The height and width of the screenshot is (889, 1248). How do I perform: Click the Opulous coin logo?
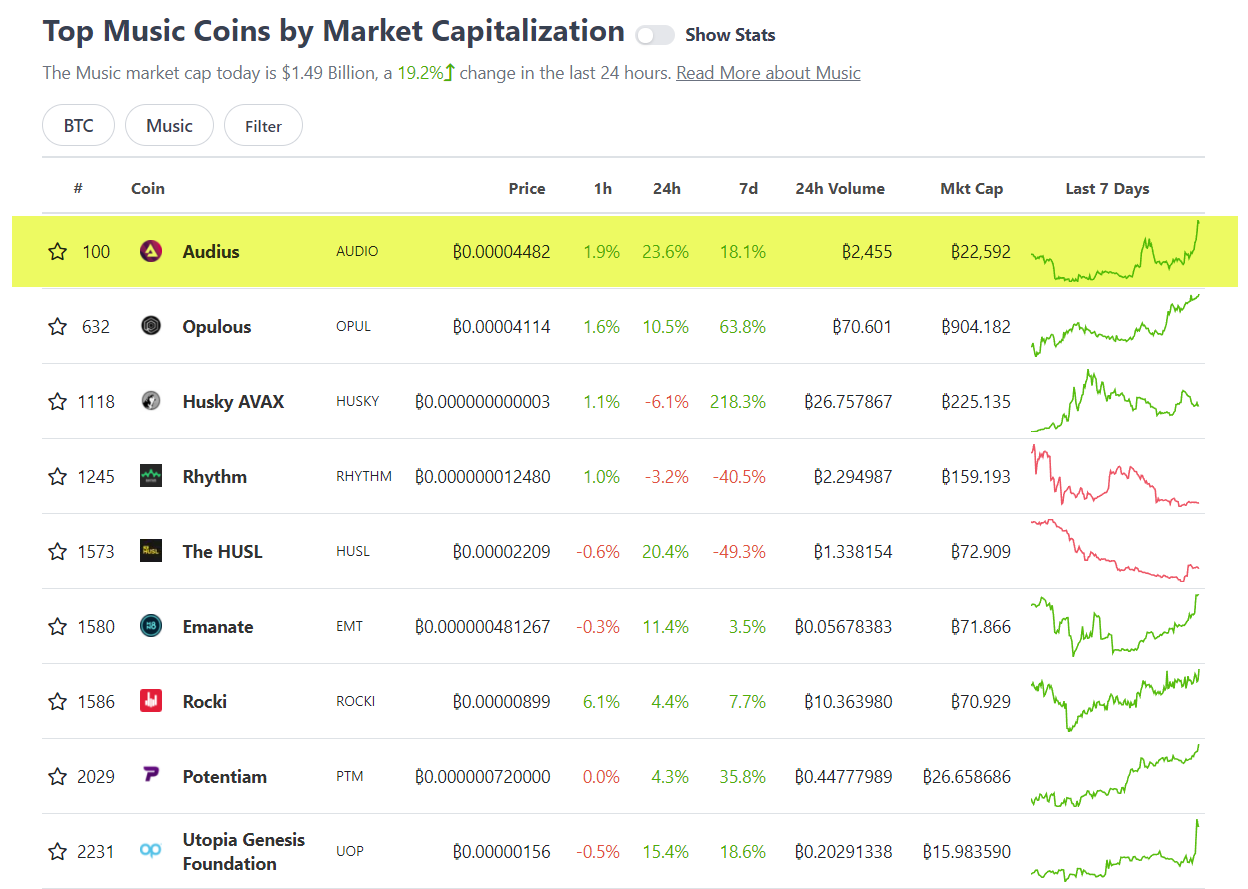point(150,326)
